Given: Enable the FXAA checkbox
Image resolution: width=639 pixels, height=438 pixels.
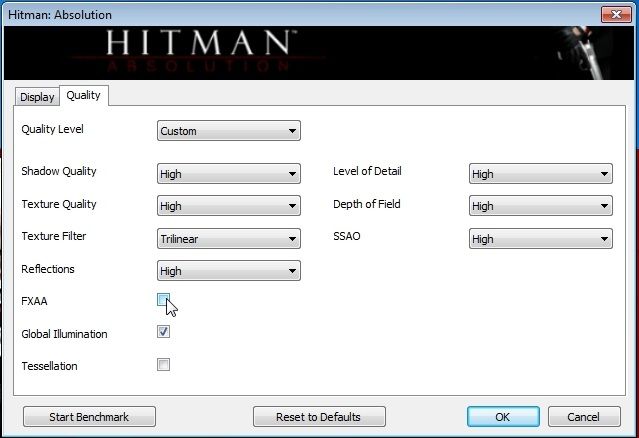Looking at the screenshot, I should 163,300.
